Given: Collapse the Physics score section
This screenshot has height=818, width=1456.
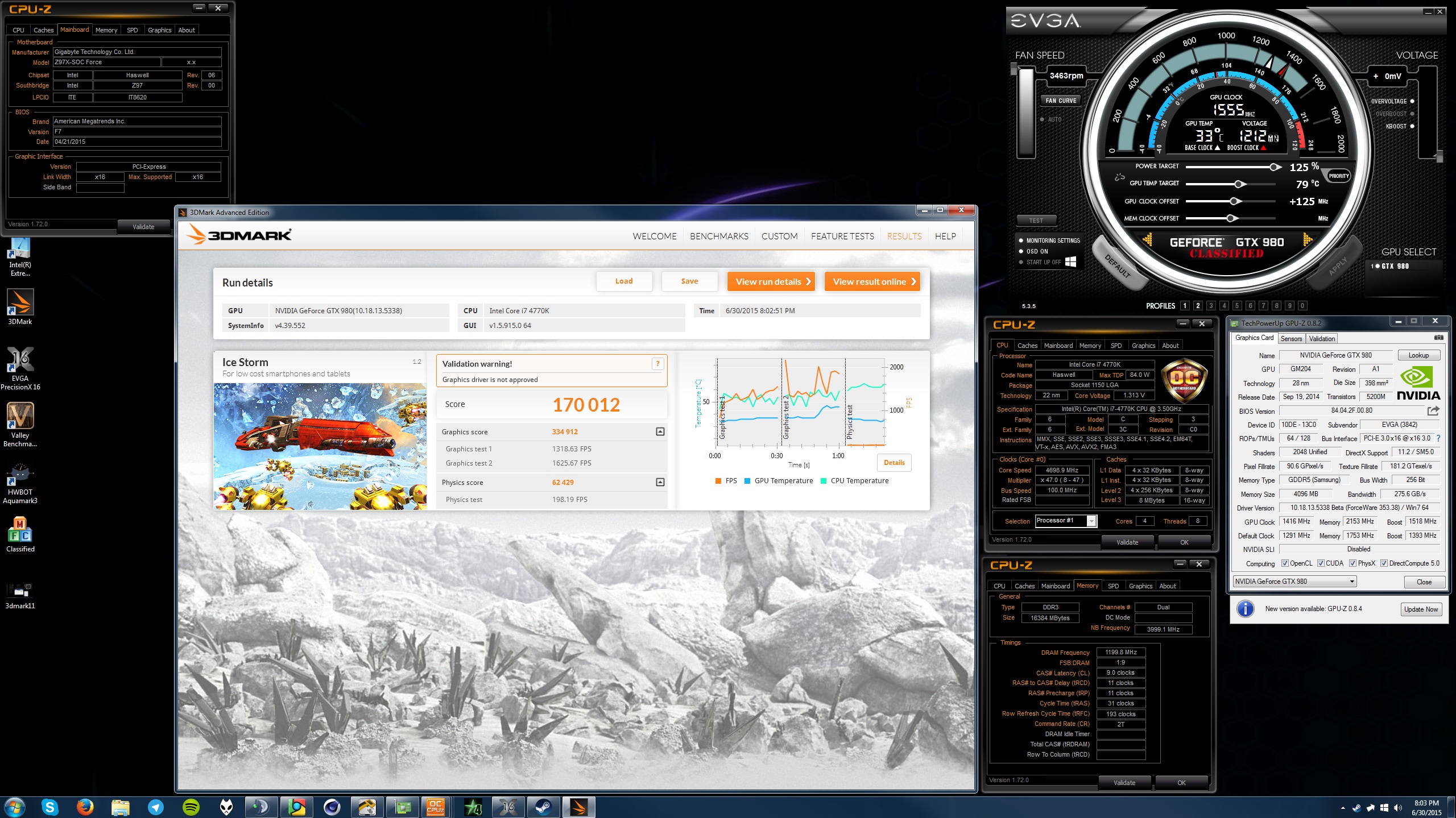Looking at the screenshot, I should [x=660, y=482].
